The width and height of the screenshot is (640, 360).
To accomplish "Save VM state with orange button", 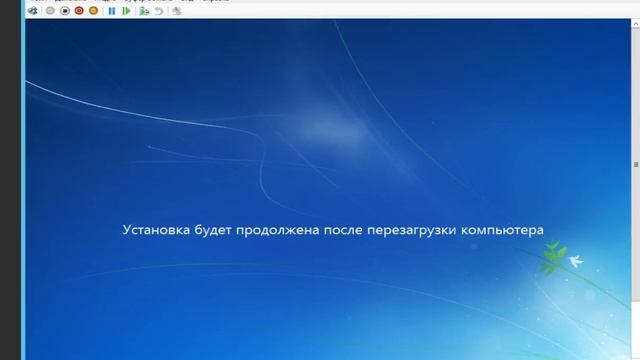I will (x=93, y=11).
